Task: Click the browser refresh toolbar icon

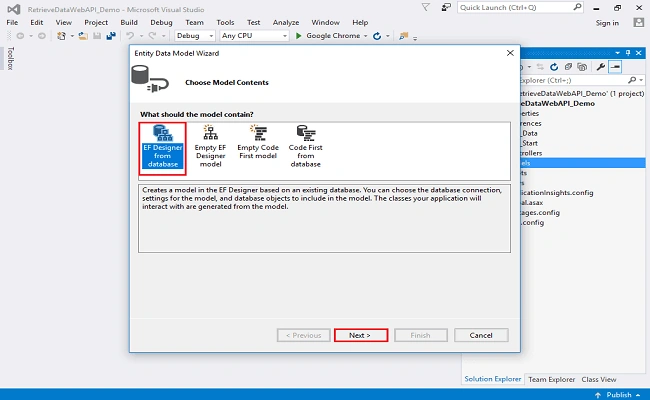Action: tap(377, 36)
